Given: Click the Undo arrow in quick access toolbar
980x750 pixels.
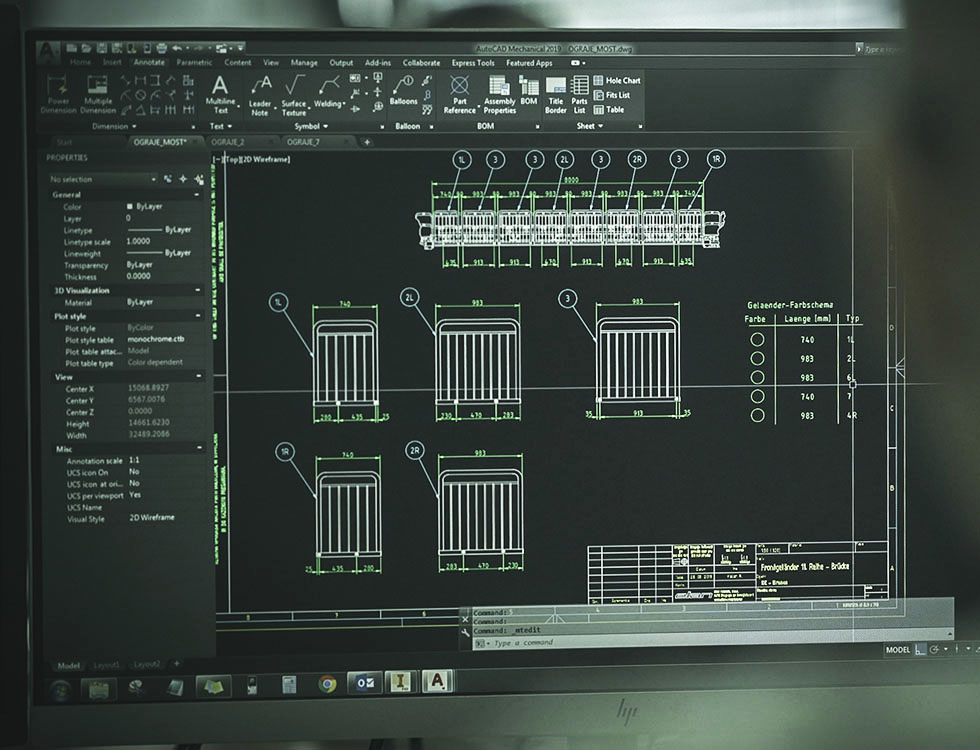Looking at the screenshot, I should [x=178, y=48].
